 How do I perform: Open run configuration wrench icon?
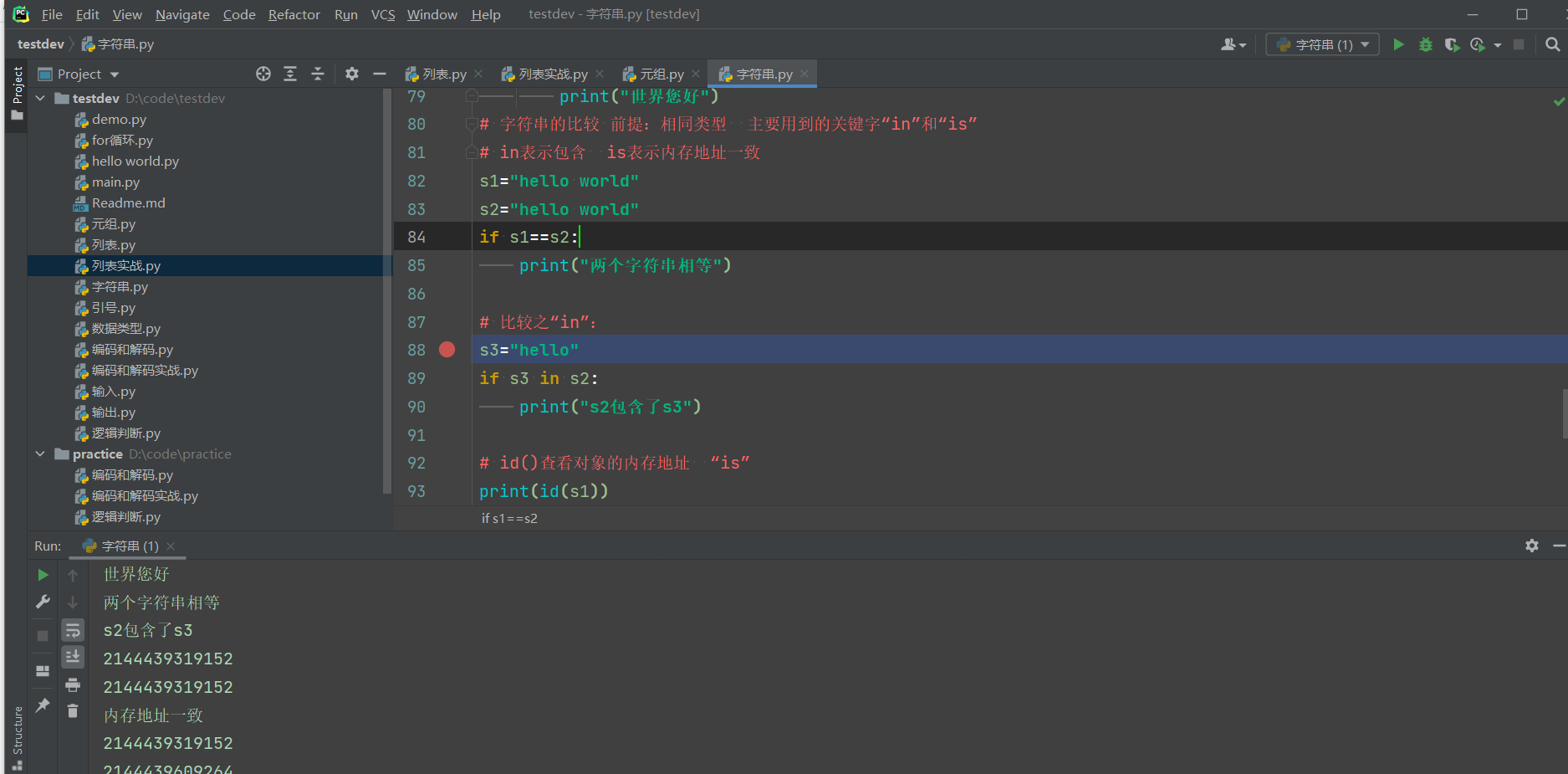pos(43,602)
